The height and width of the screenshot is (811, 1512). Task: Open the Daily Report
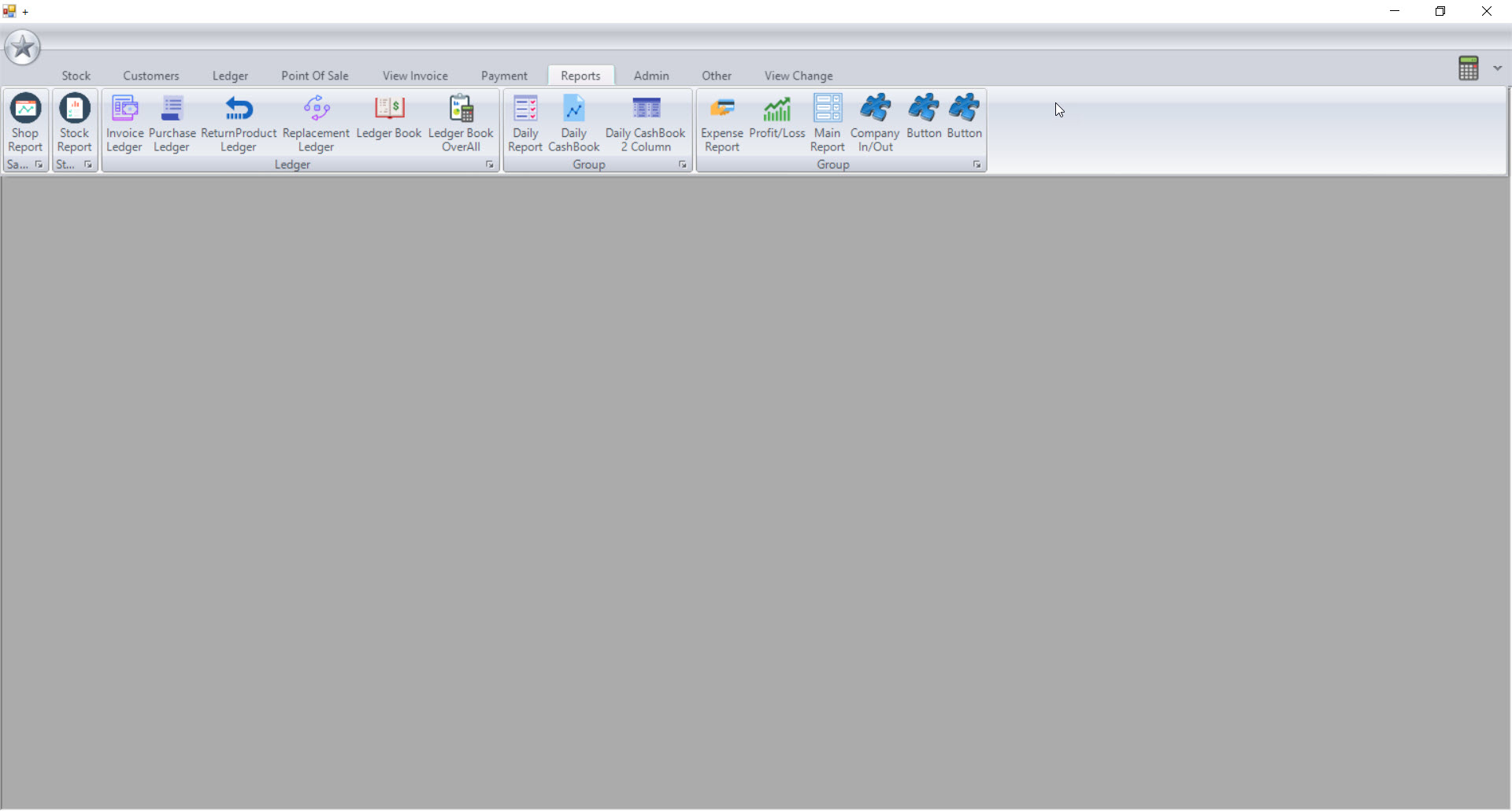(525, 123)
